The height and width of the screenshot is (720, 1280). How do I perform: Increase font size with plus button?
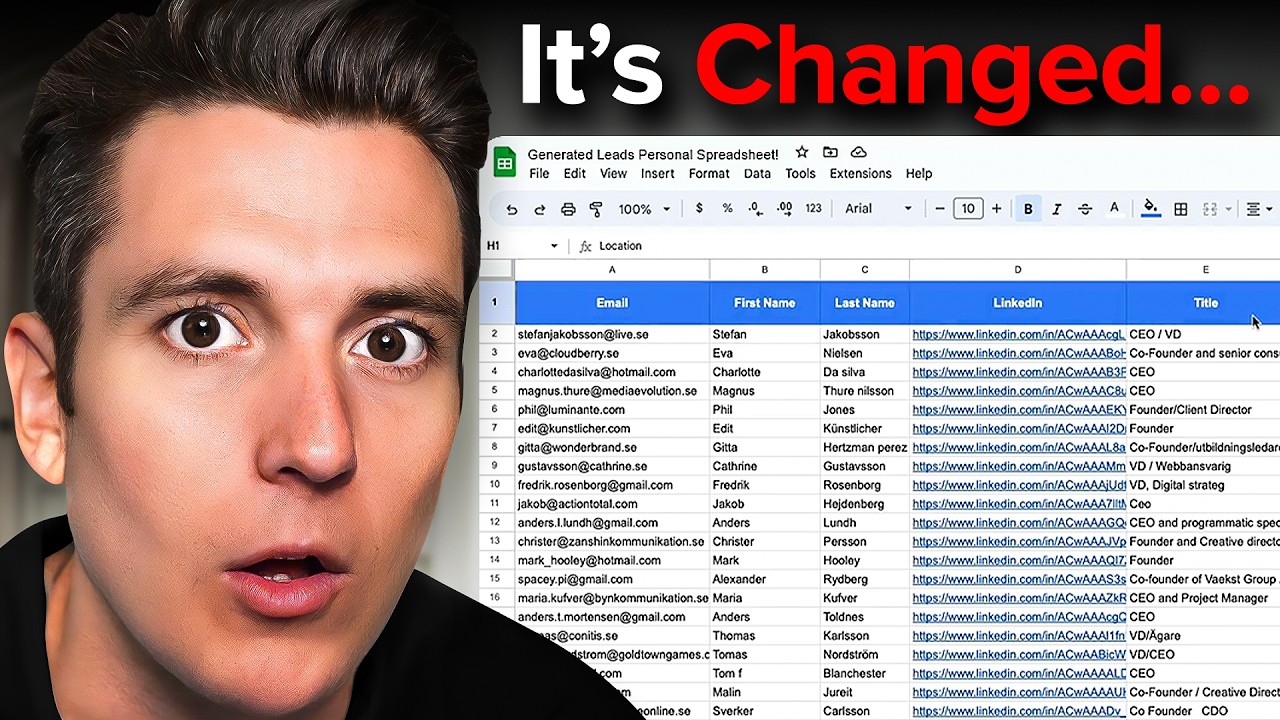[x=996, y=209]
